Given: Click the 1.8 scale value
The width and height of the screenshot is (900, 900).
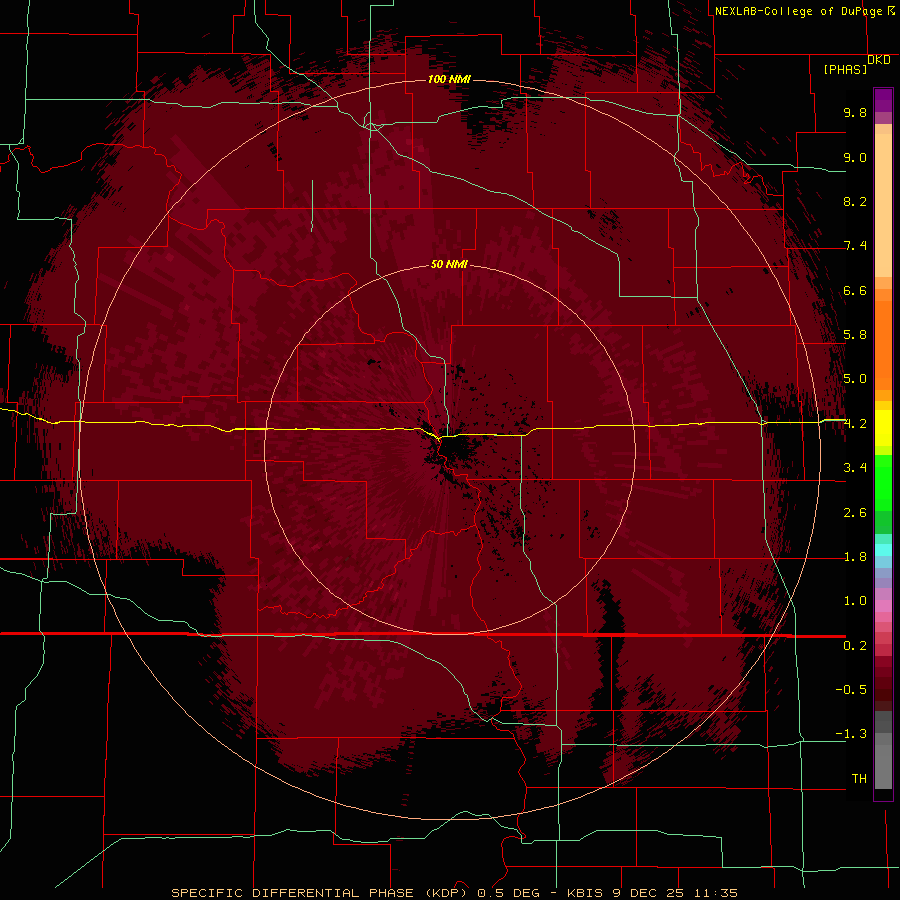Looking at the screenshot, I should 855,557.
